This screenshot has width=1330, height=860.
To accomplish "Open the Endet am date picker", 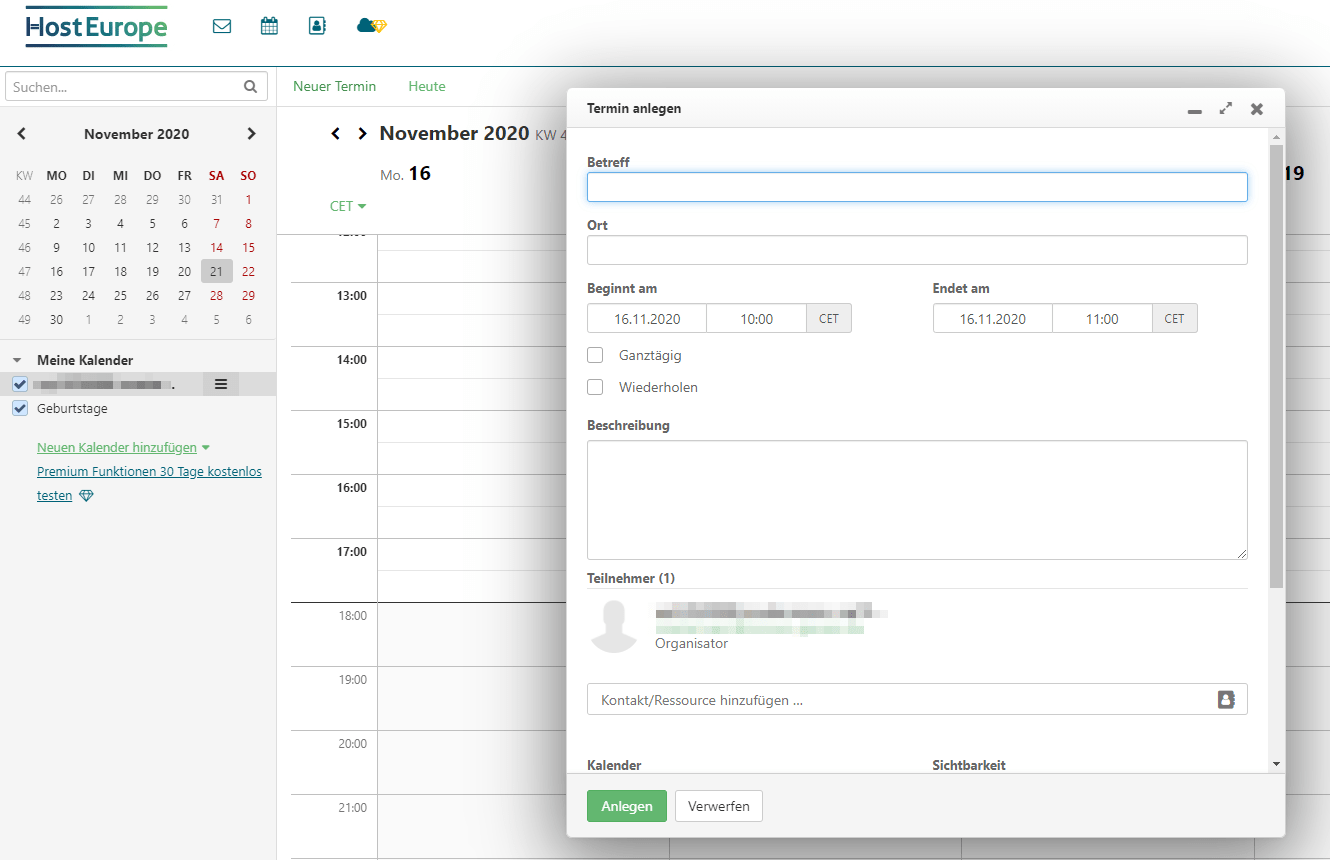I will click(x=993, y=319).
